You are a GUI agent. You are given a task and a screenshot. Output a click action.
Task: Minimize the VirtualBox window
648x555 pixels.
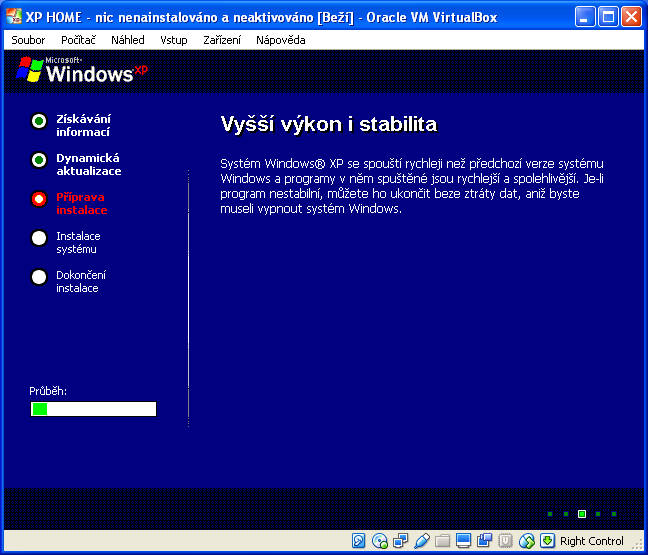click(585, 17)
